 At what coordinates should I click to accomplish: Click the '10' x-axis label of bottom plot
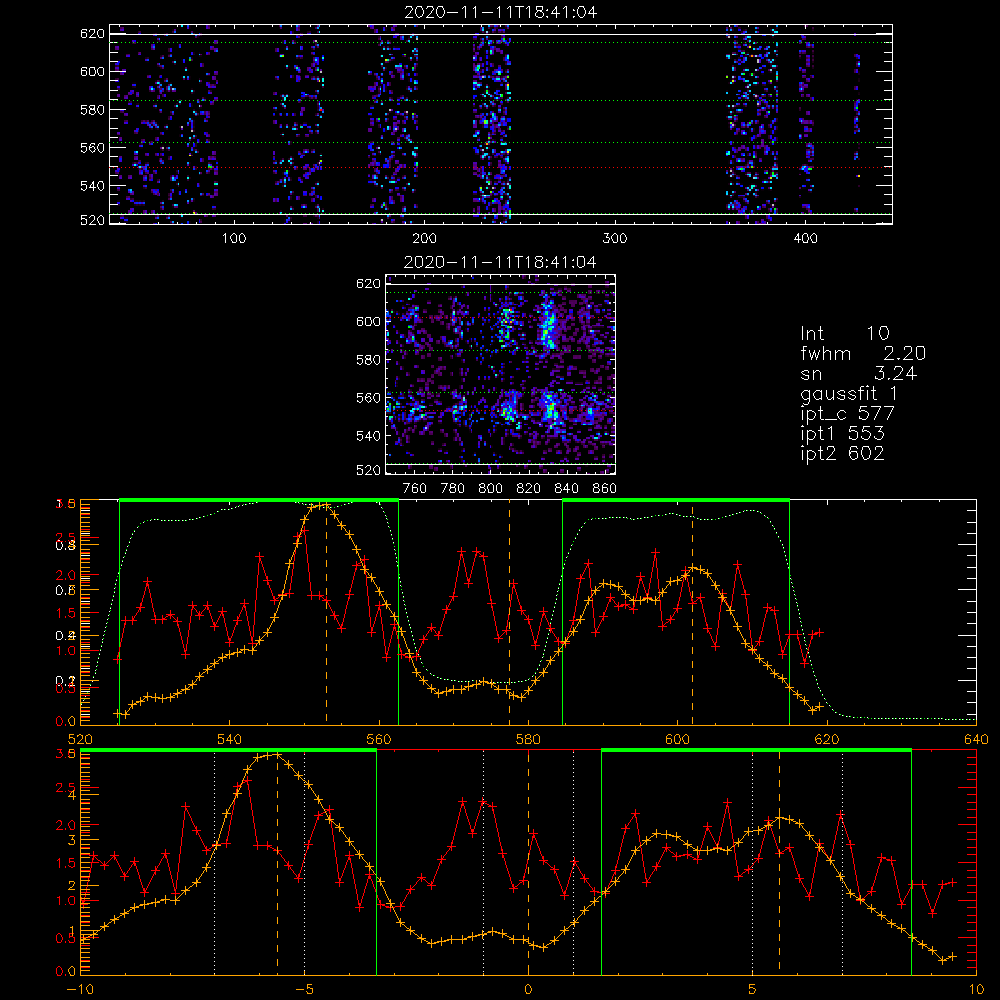click(x=976, y=990)
